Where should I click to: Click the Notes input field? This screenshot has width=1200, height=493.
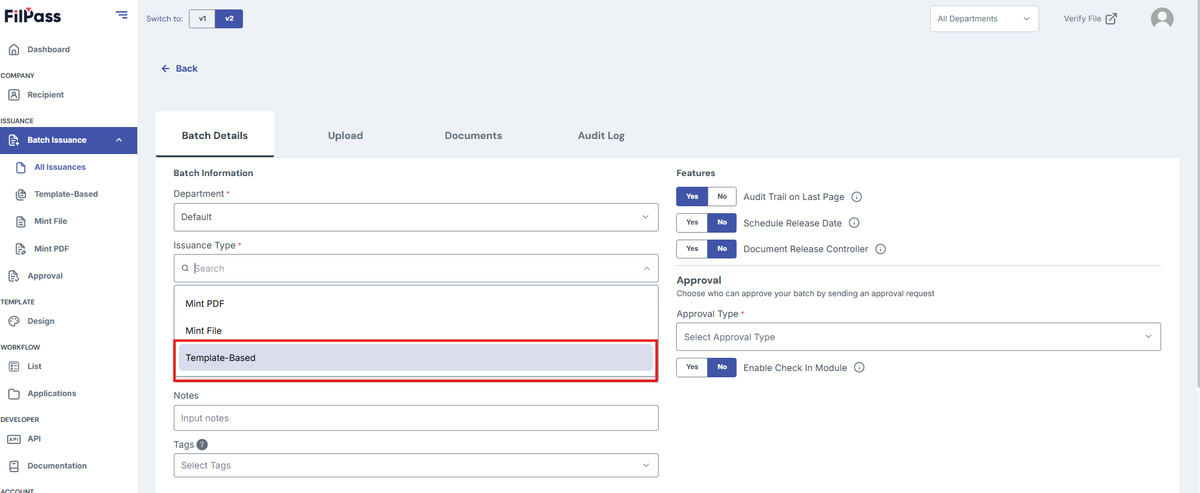coord(416,418)
